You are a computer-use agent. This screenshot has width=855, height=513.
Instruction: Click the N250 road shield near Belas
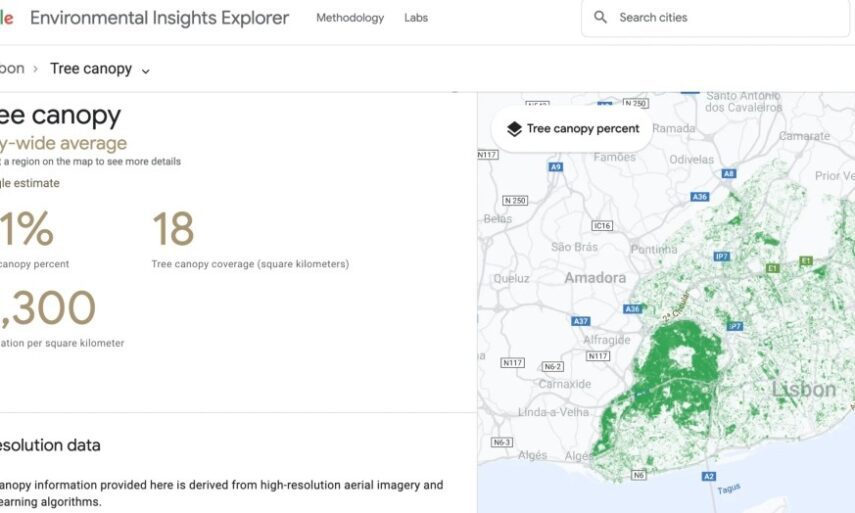tap(514, 201)
